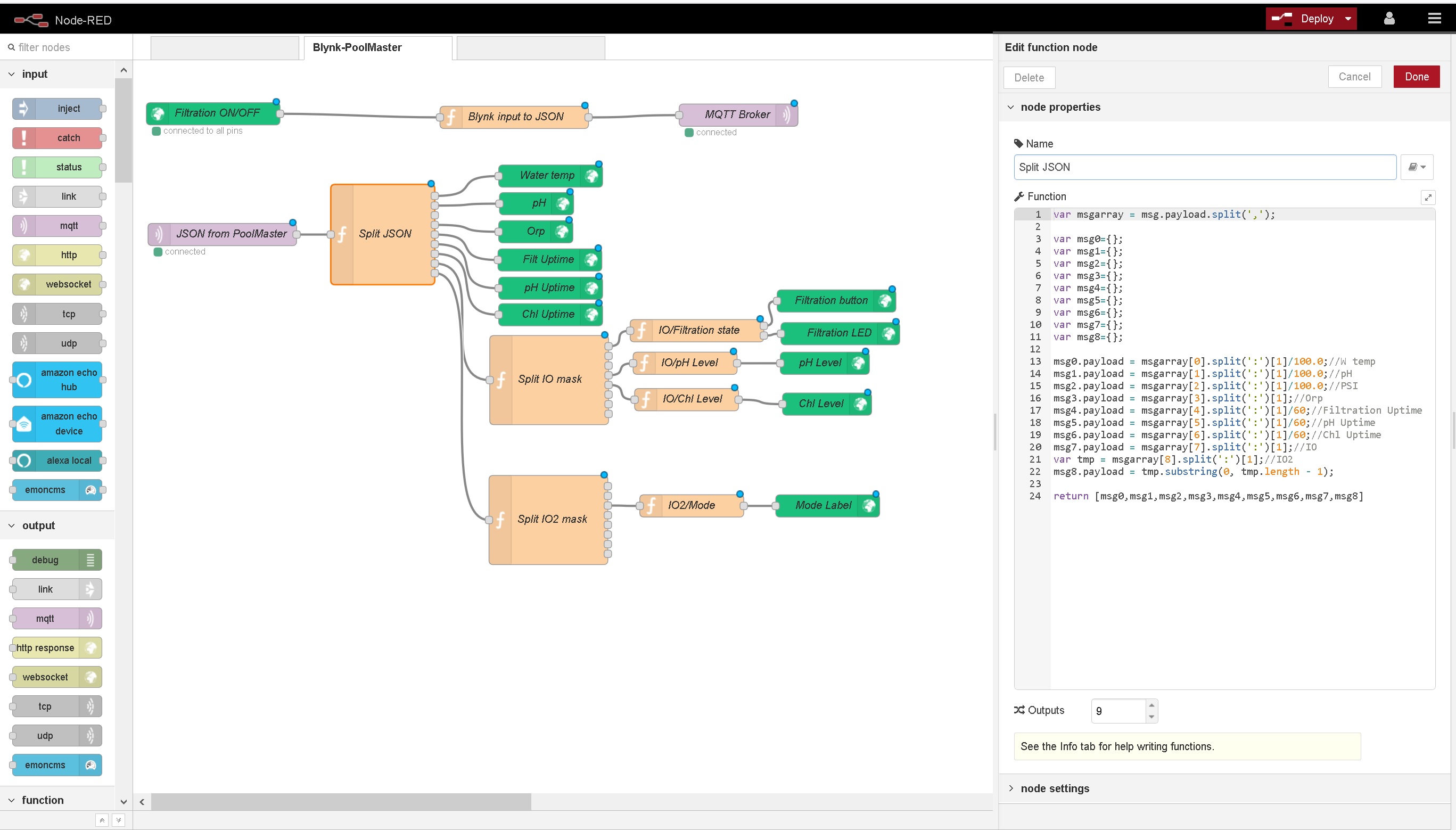Select the pH Uptime node
Viewport: 1456px width, 830px height.
coord(550,288)
